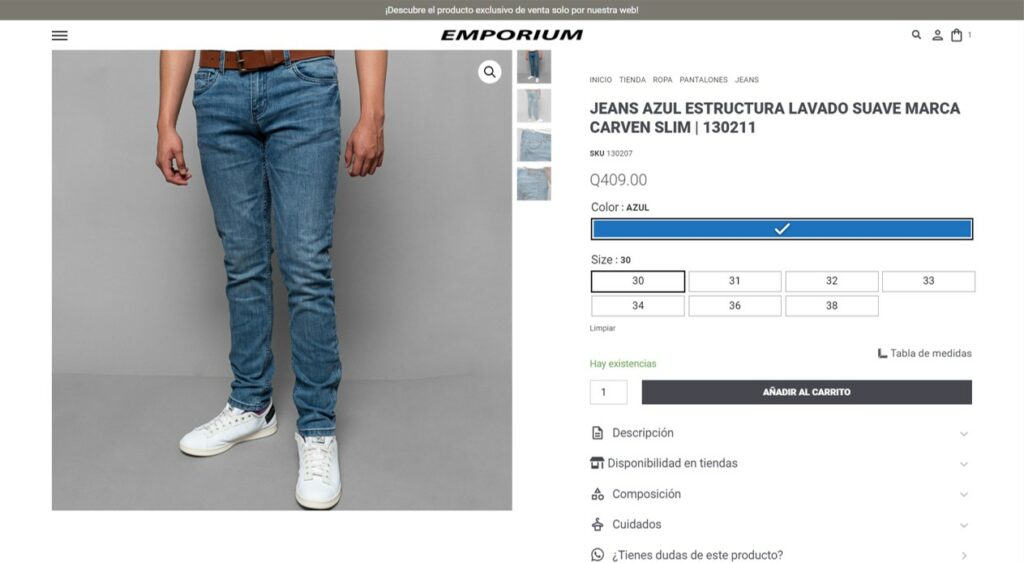Choose size 34 option
This screenshot has height=563, width=1024.
[638, 306]
